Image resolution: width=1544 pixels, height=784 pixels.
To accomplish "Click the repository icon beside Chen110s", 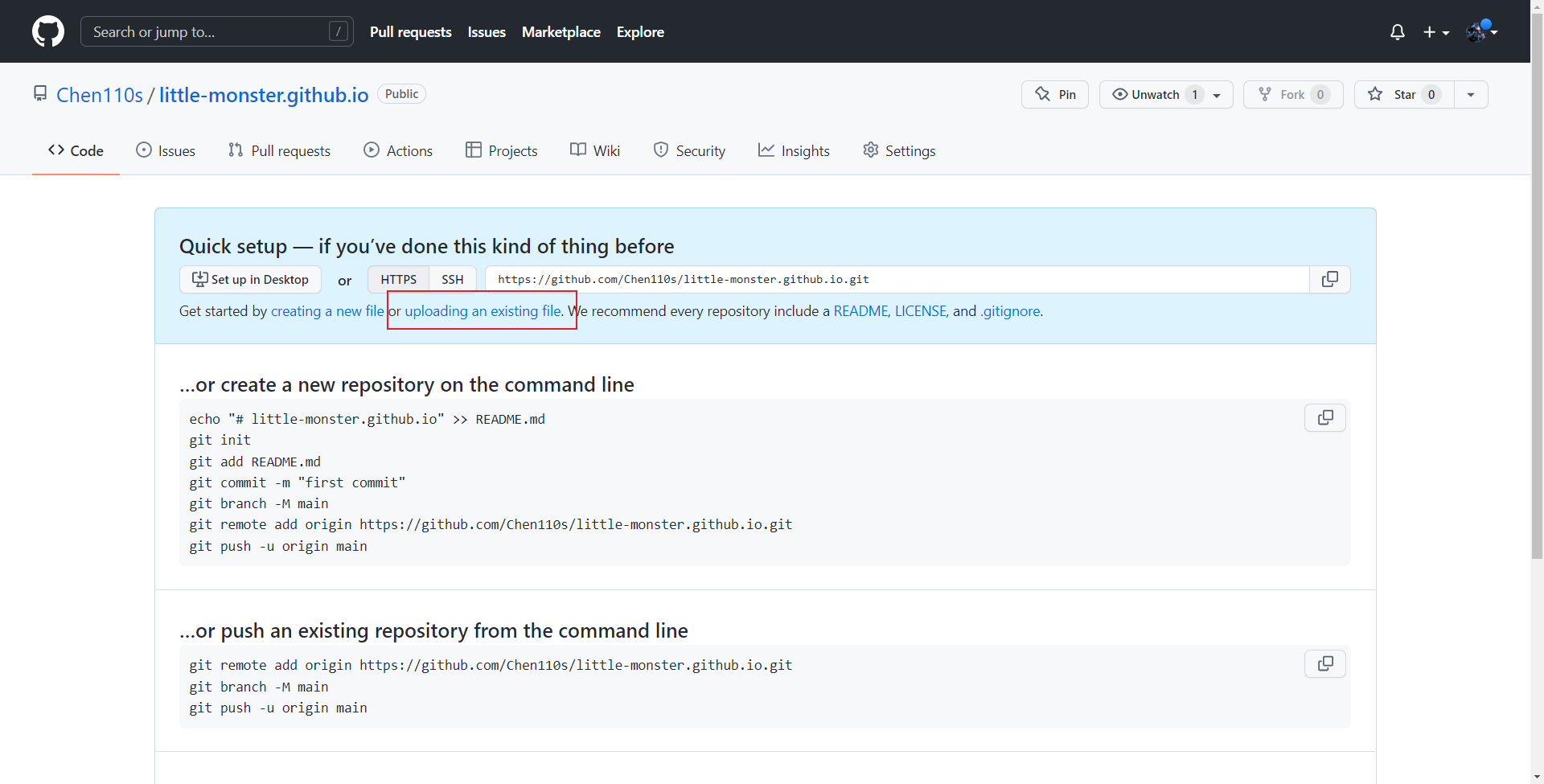I will (x=40, y=94).
